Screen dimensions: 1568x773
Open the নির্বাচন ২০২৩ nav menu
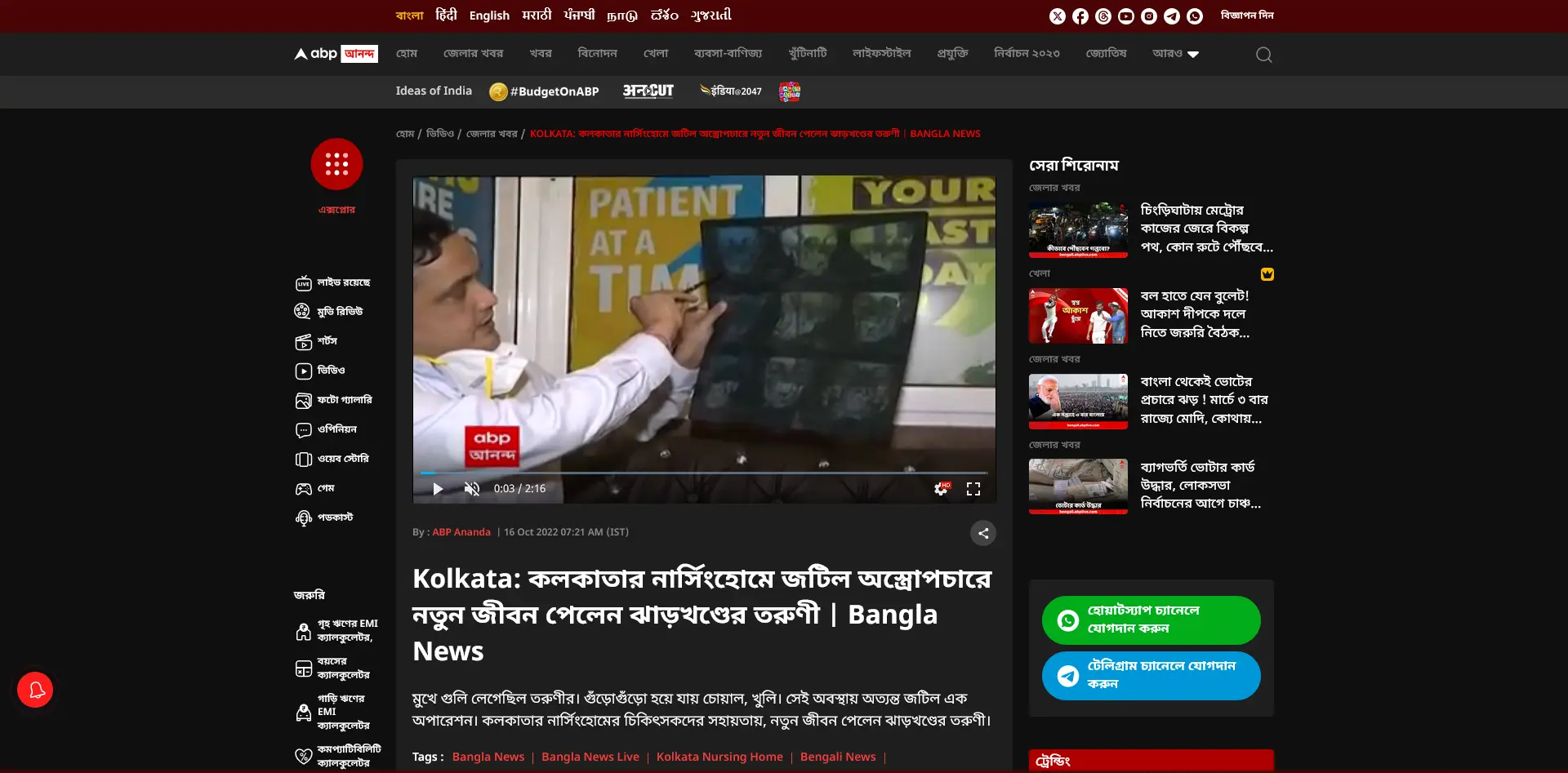1027,54
